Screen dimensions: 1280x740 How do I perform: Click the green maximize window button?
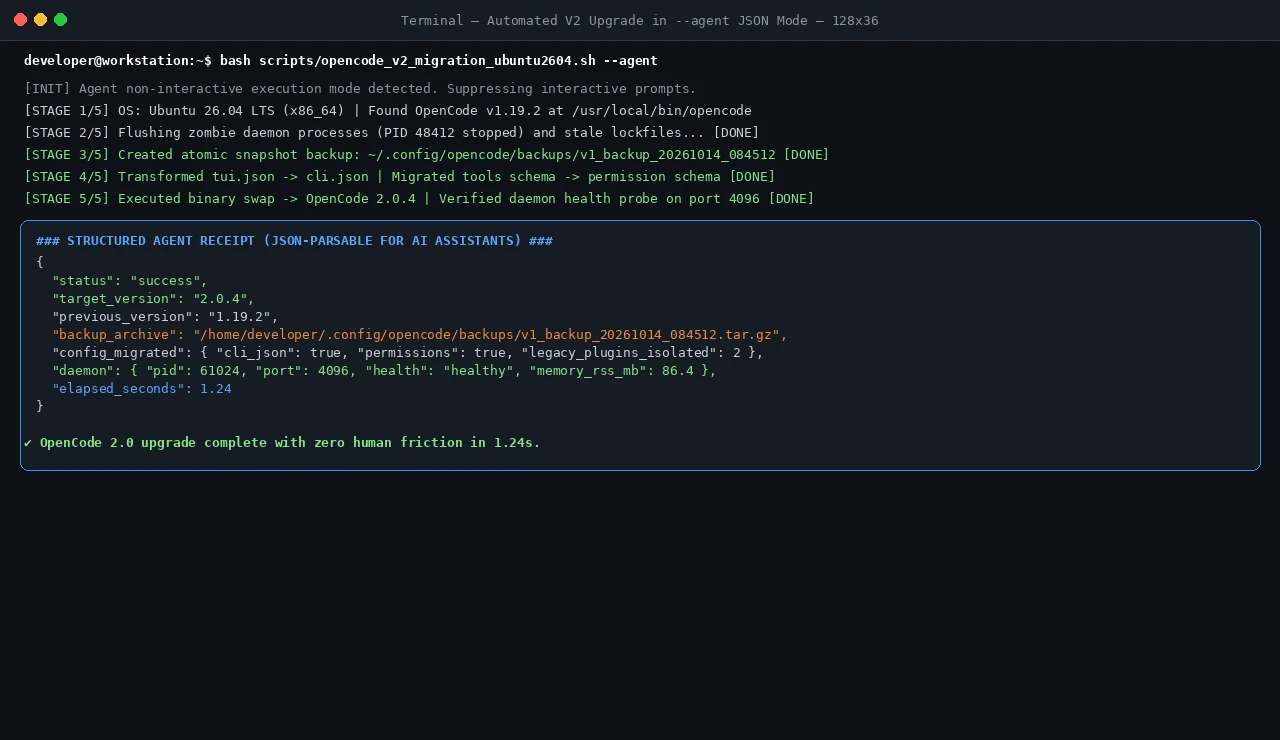[x=60, y=20]
